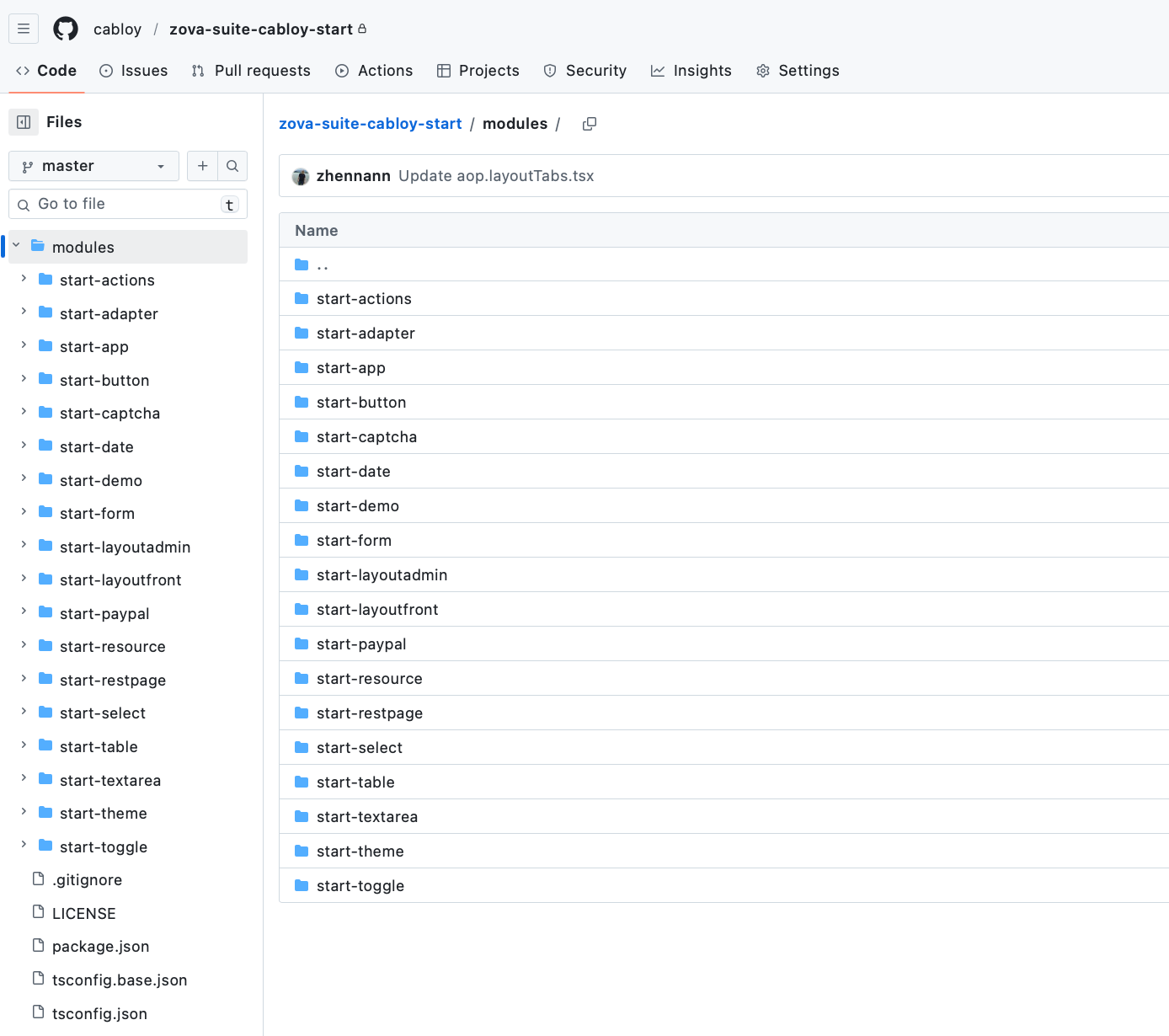1169x1036 pixels.
Task: Click the Go to file search field
Action: (126, 204)
